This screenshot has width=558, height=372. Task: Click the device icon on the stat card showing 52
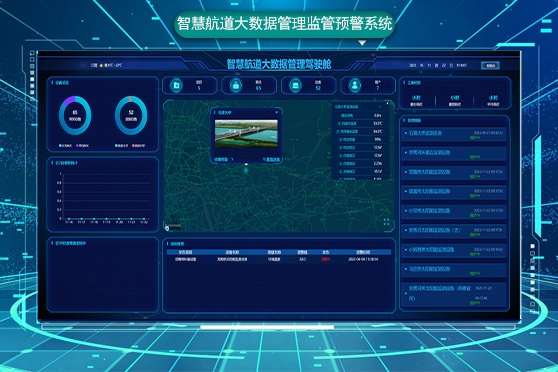[x=295, y=85]
